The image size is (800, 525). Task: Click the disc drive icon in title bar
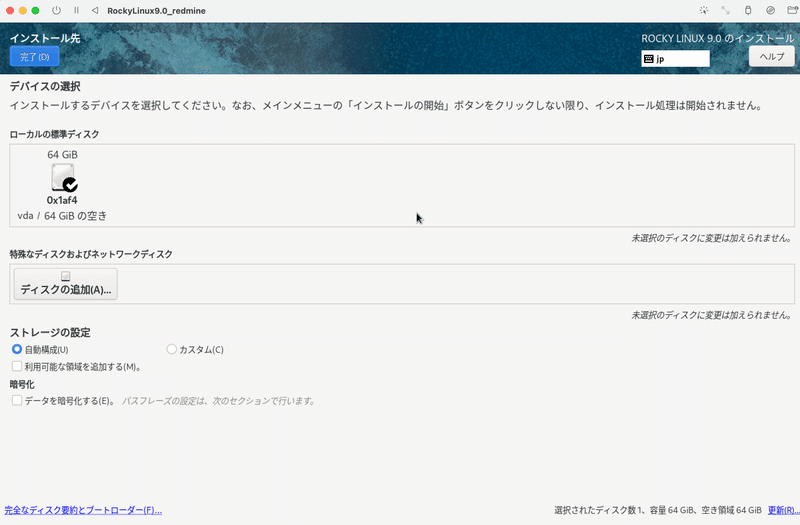click(770, 10)
